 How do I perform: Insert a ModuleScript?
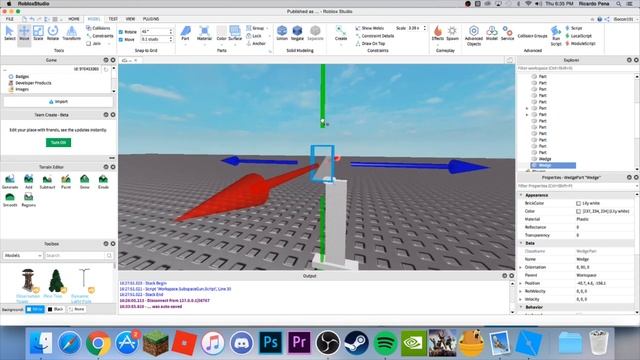pyautogui.click(x=580, y=43)
